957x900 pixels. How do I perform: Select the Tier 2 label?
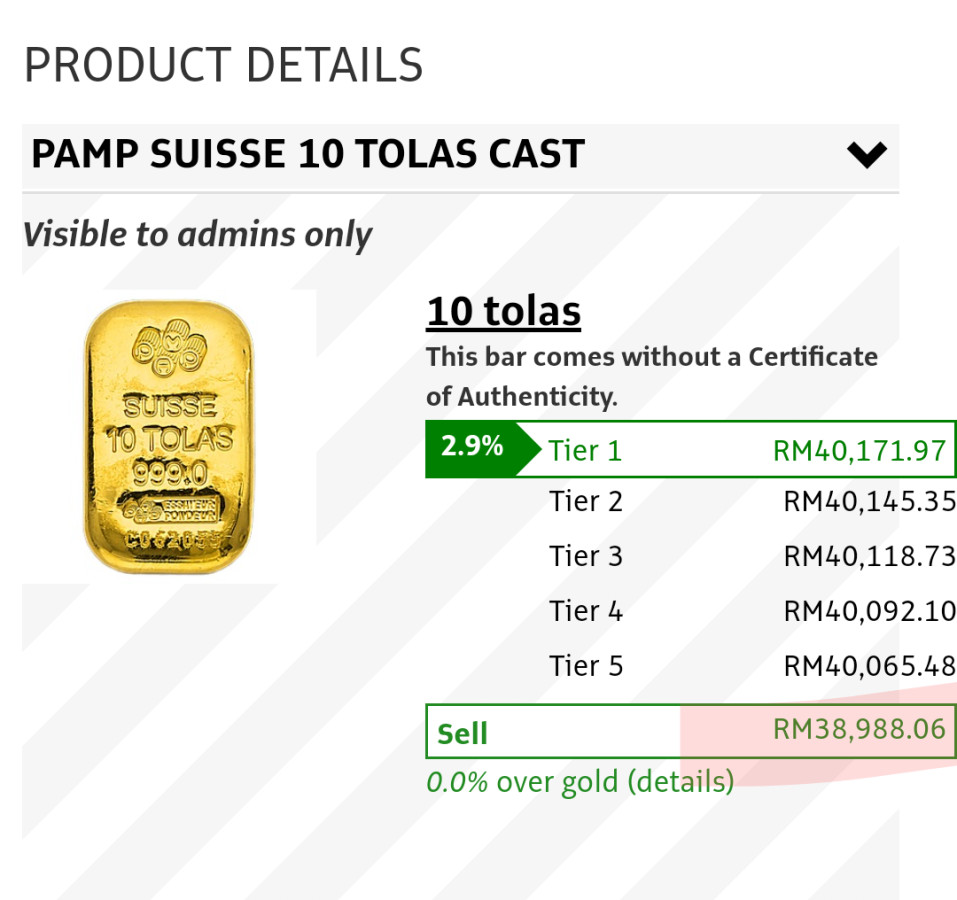(x=585, y=500)
